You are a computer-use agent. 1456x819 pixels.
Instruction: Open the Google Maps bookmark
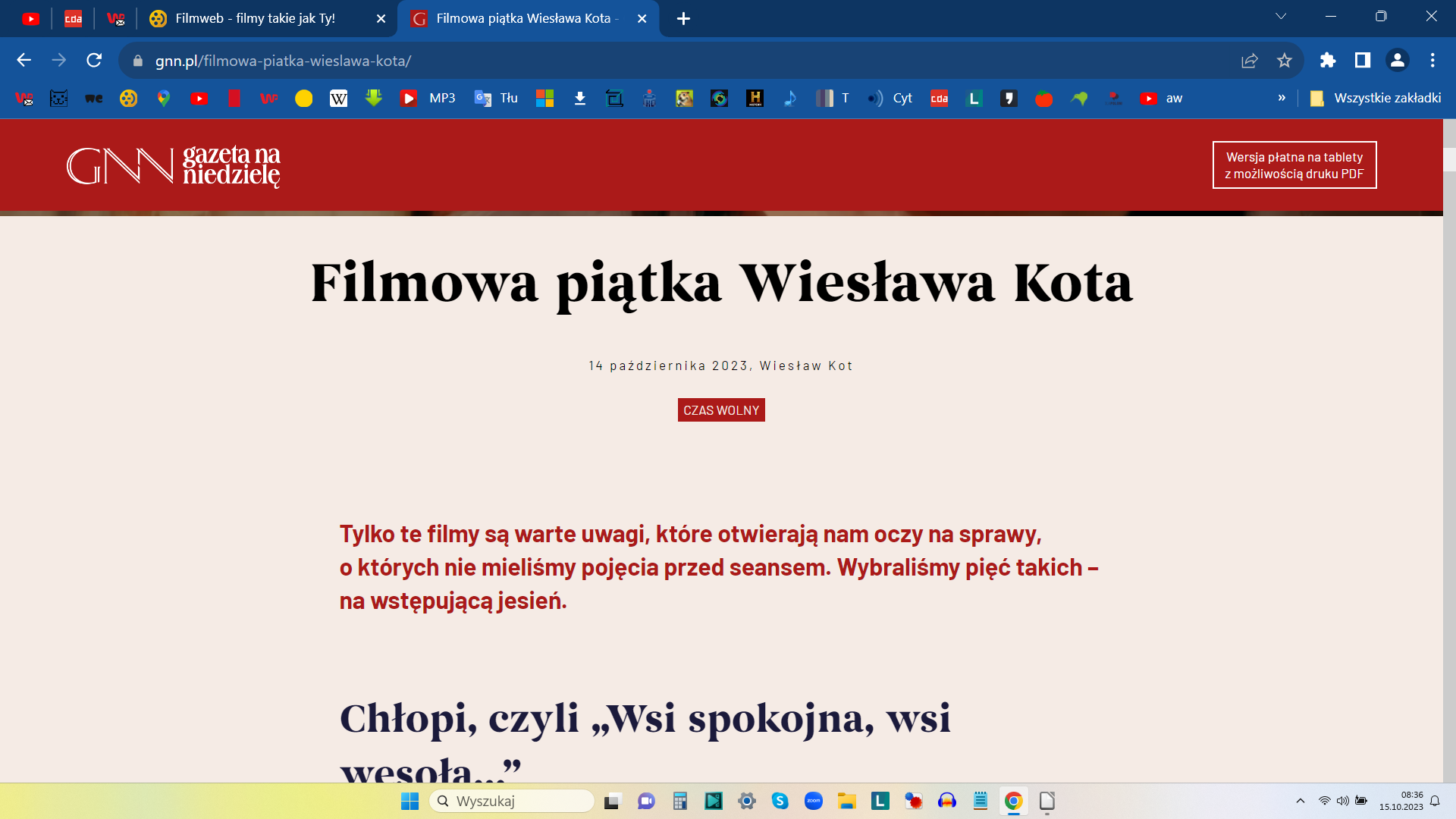[164, 99]
